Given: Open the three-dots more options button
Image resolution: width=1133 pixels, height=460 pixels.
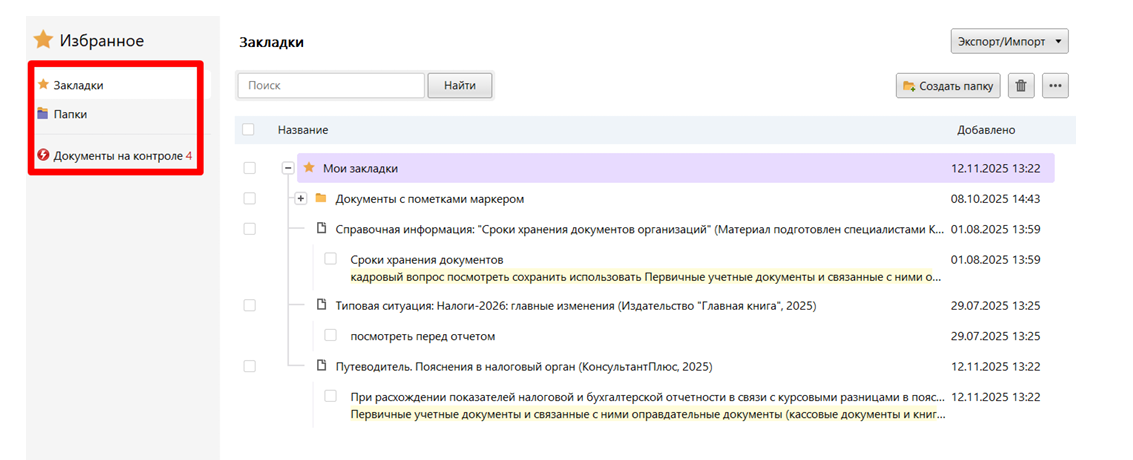Looking at the screenshot, I should pyautogui.click(x=1055, y=86).
